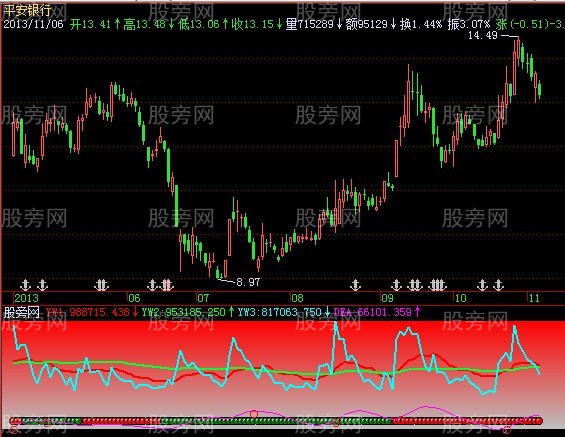This screenshot has height=437, width=565.
Task: Click the red circle marker at the bottom-right DEA trough
Action: [507, 429]
